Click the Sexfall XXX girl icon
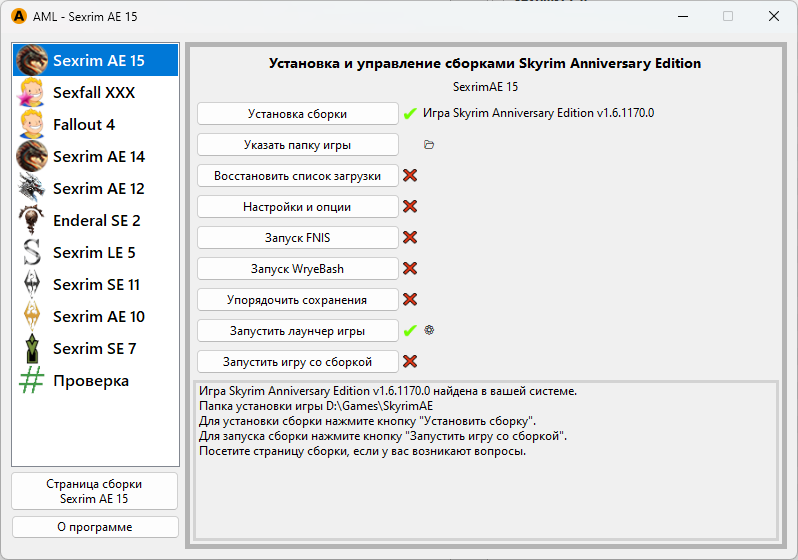The image size is (798, 560). 32,93
